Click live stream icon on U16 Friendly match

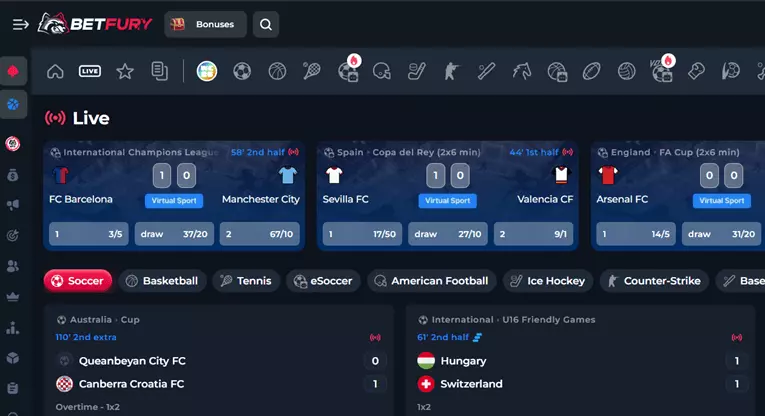(737, 337)
